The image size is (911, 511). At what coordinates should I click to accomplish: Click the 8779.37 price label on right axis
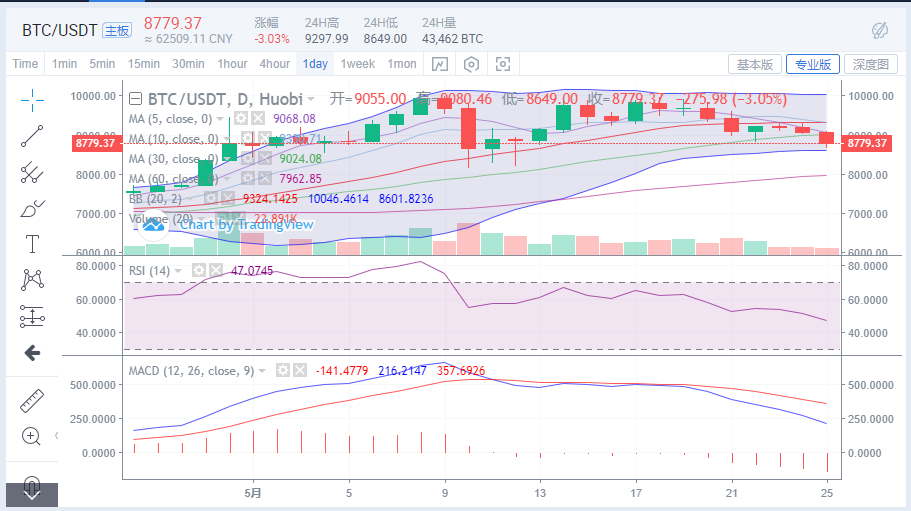[866, 143]
